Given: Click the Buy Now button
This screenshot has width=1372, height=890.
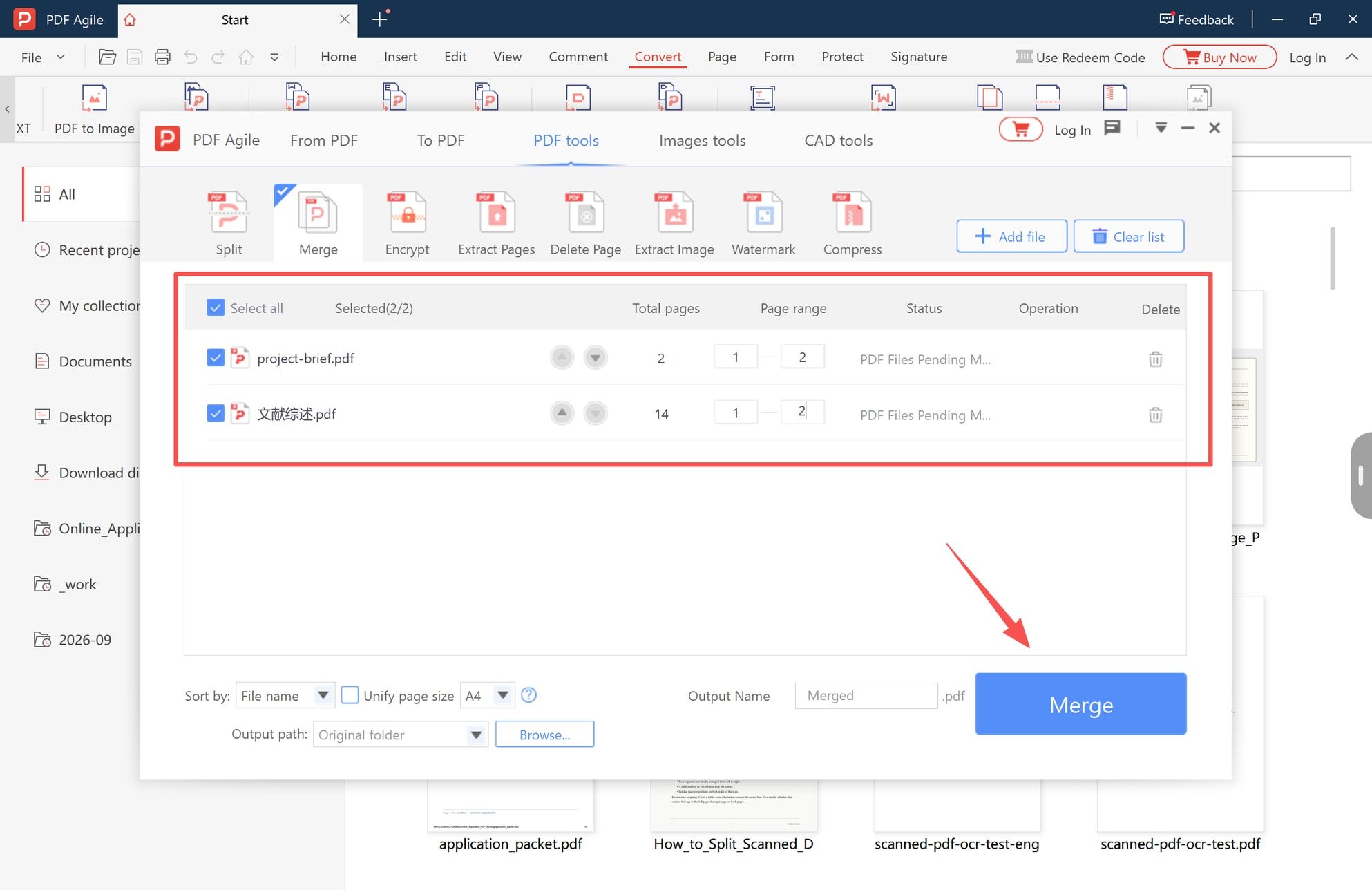Looking at the screenshot, I should [1220, 57].
